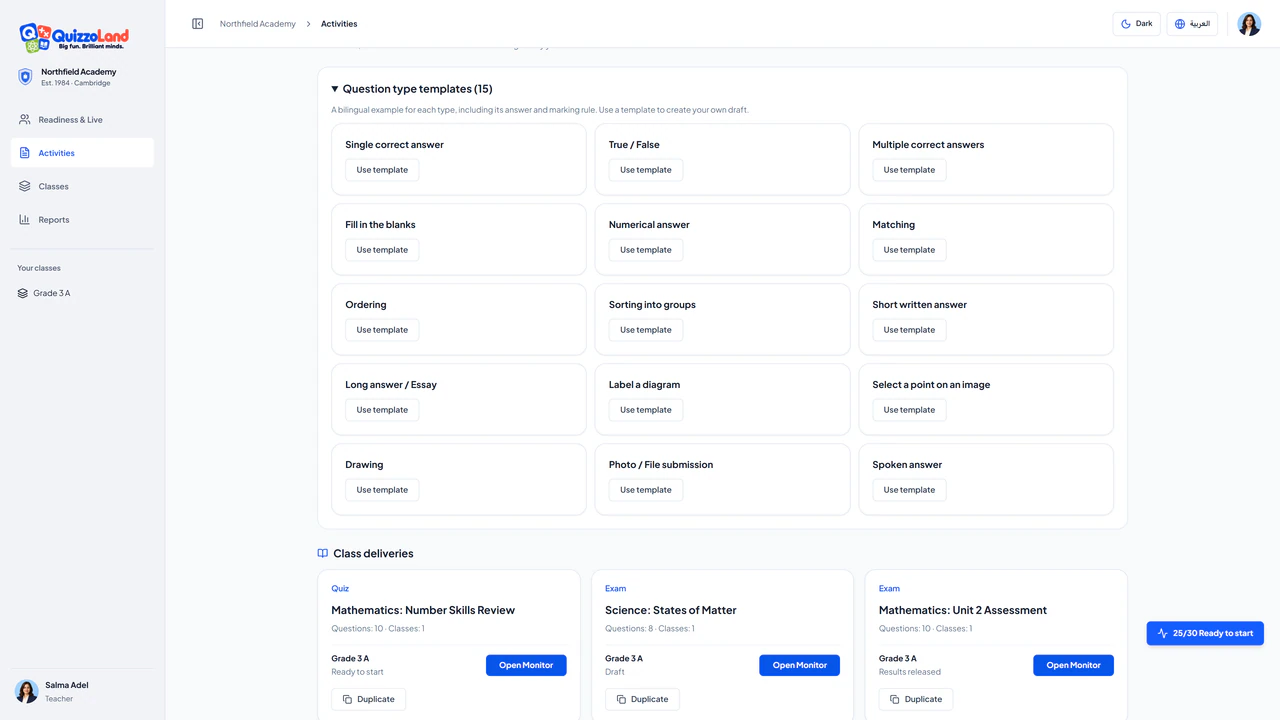
Task: Duplicate Mathematics: Number Skills Review
Action: 368,699
